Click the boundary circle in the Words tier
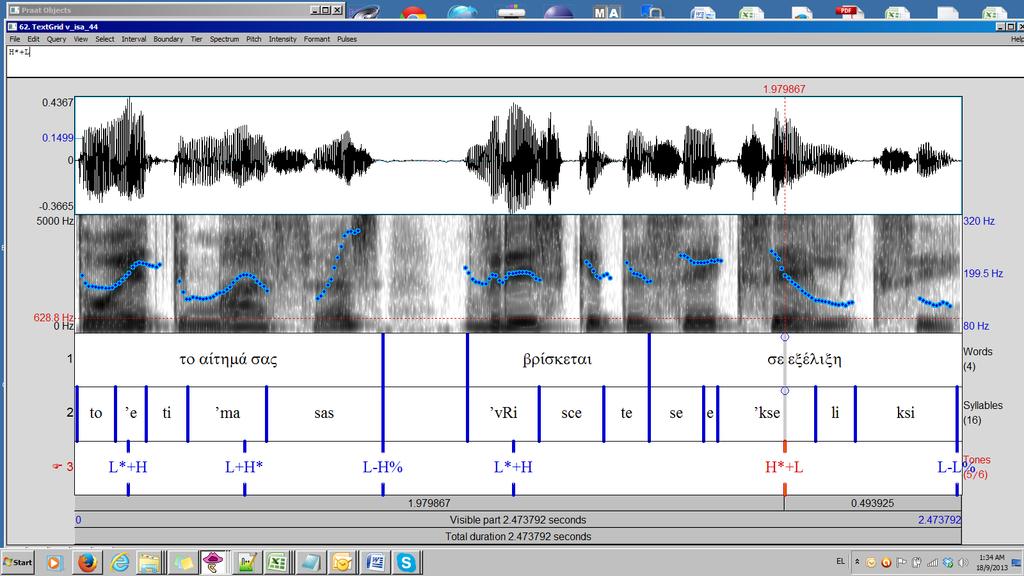 (784, 337)
